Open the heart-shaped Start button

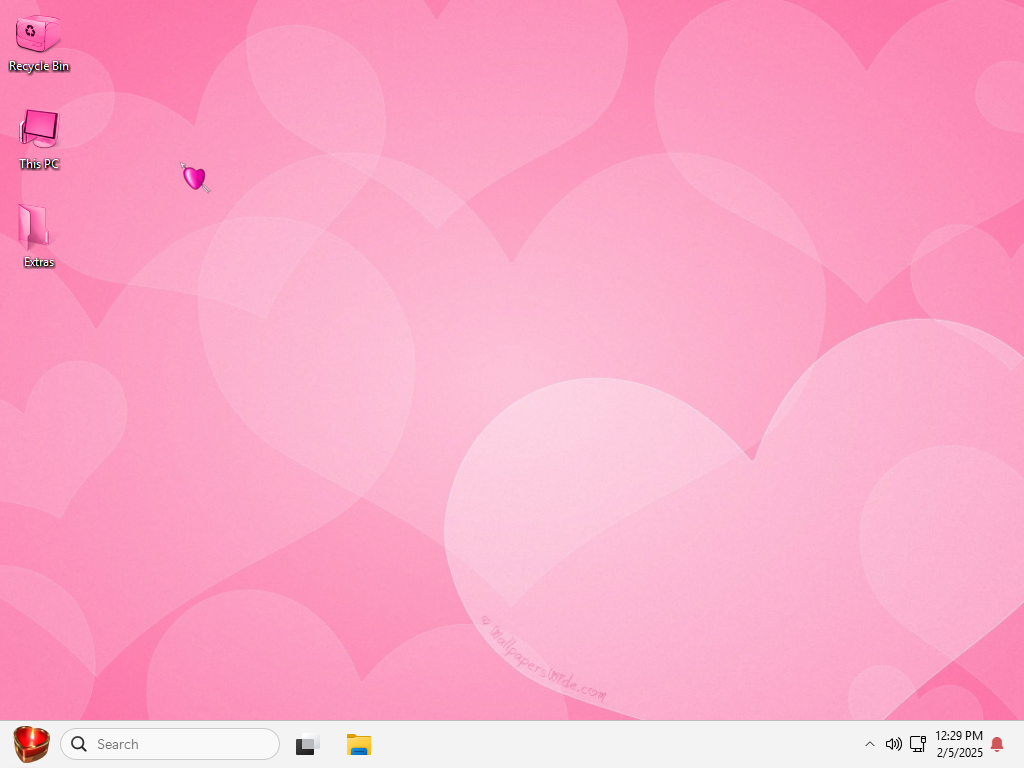pos(31,744)
